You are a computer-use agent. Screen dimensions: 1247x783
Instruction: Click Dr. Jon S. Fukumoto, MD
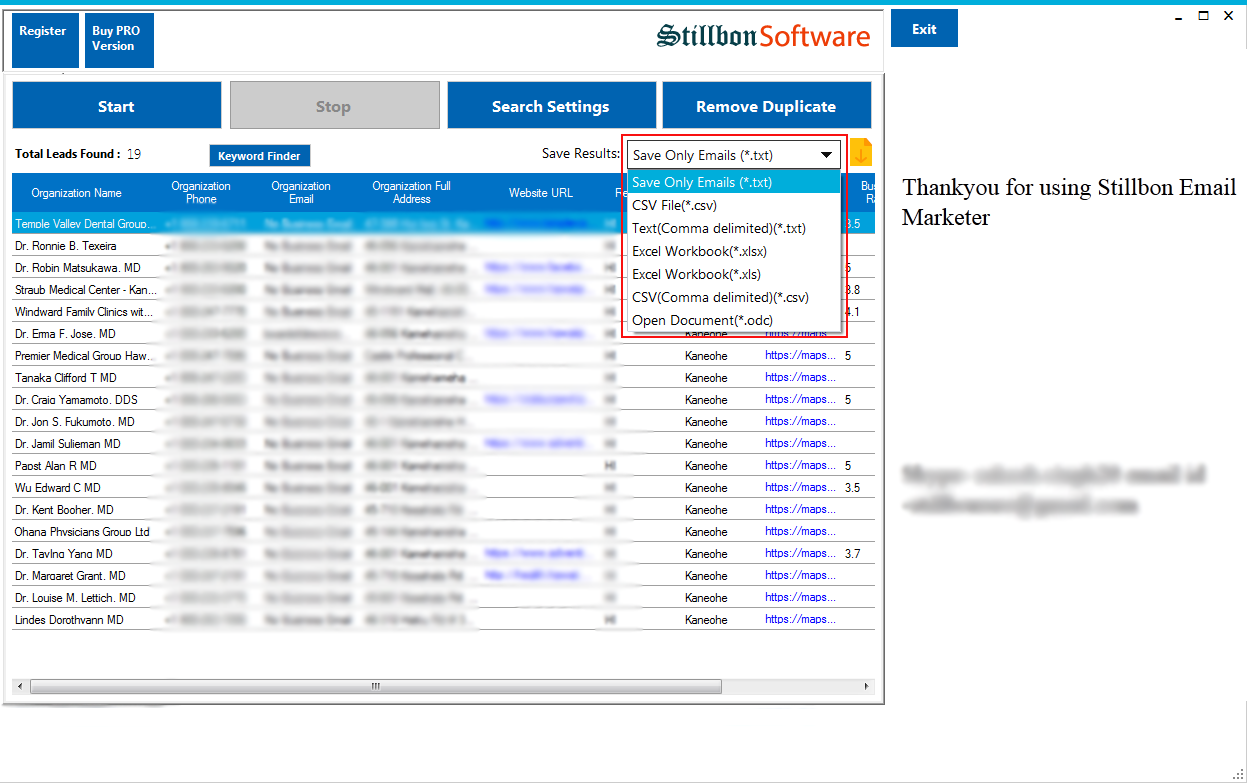point(75,422)
